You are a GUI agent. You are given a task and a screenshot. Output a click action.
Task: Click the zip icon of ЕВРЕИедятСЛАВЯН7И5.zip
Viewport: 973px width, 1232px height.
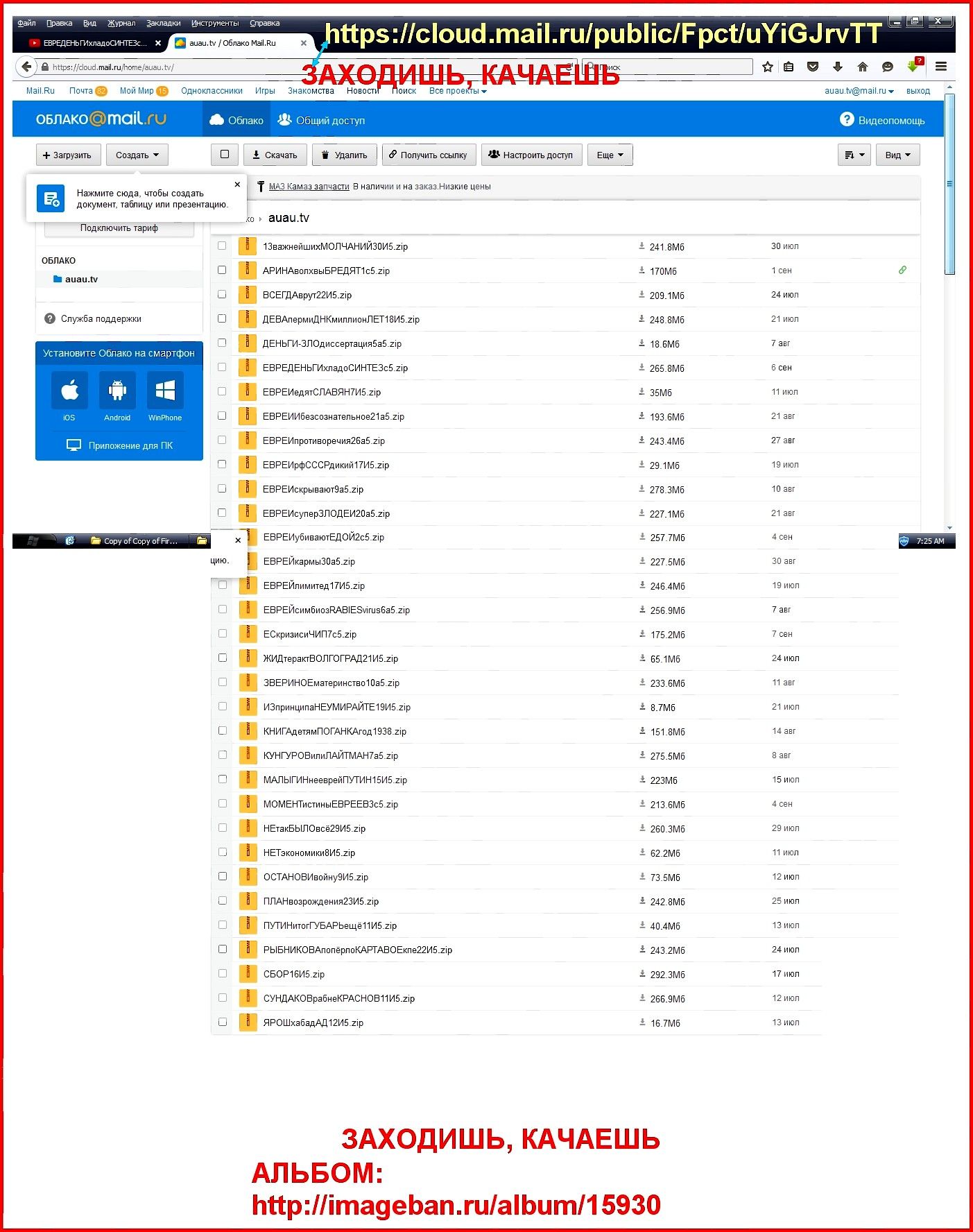coord(247,392)
